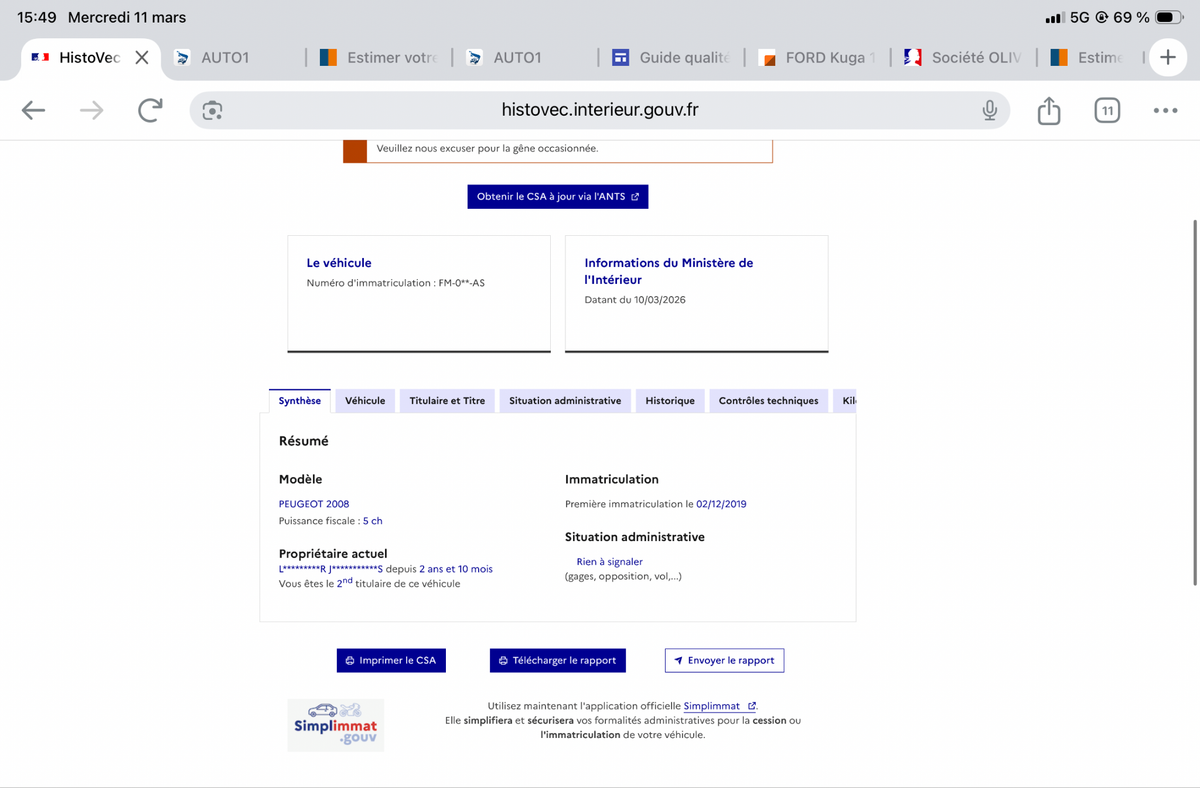Open the Historique tab
The width and height of the screenshot is (1200, 788).
point(670,401)
